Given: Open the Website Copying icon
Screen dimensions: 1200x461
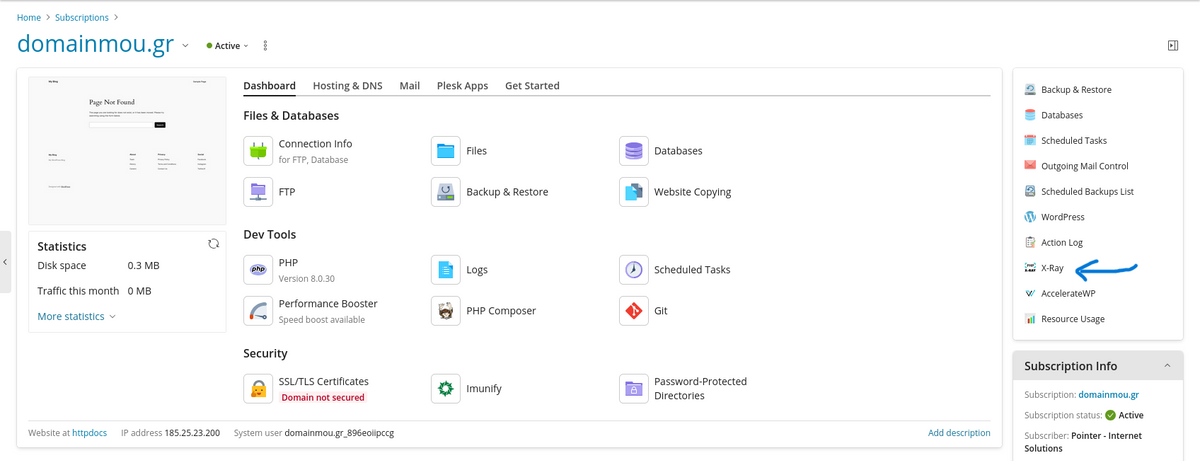Looking at the screenshot, I should point(634,192).
